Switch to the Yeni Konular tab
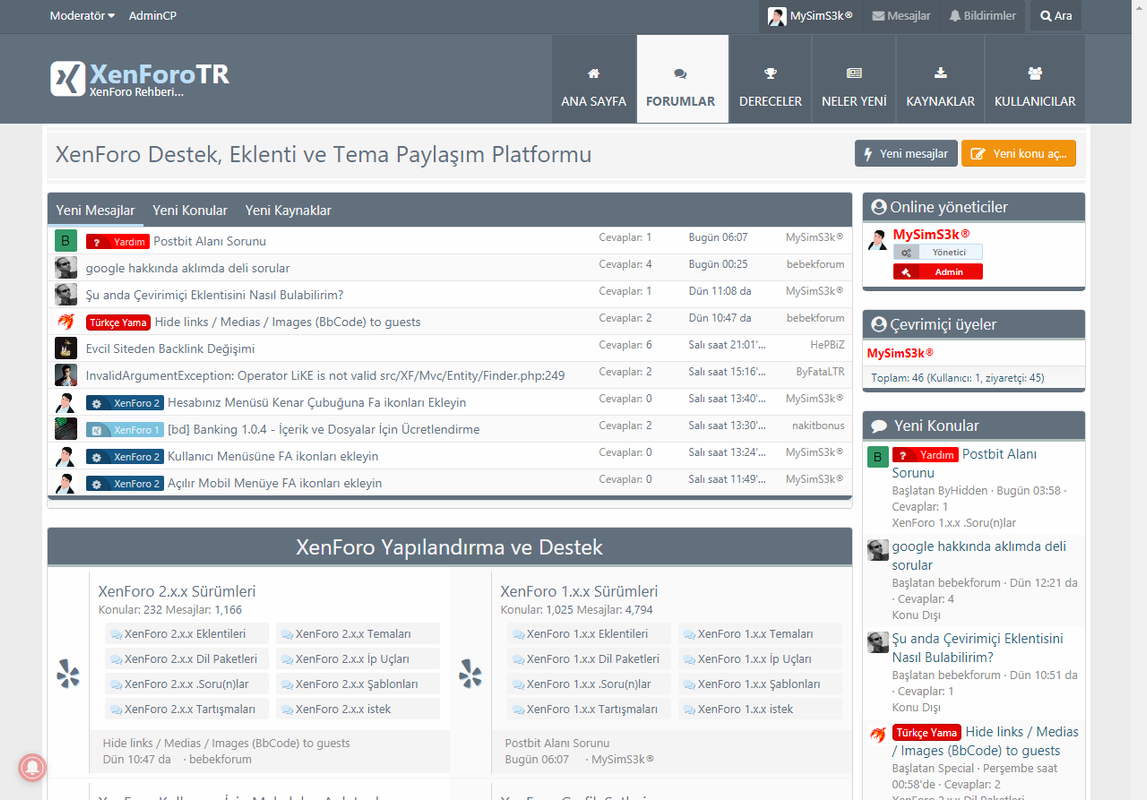Viewport: 1147px width, 800px height. [x=190, y=210]
